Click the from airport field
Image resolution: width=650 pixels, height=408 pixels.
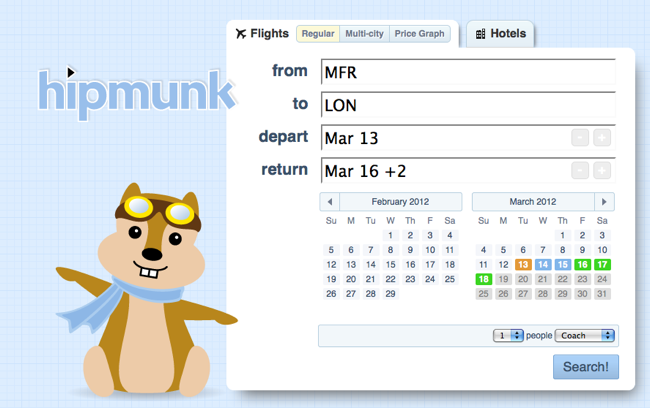point(468,73)
